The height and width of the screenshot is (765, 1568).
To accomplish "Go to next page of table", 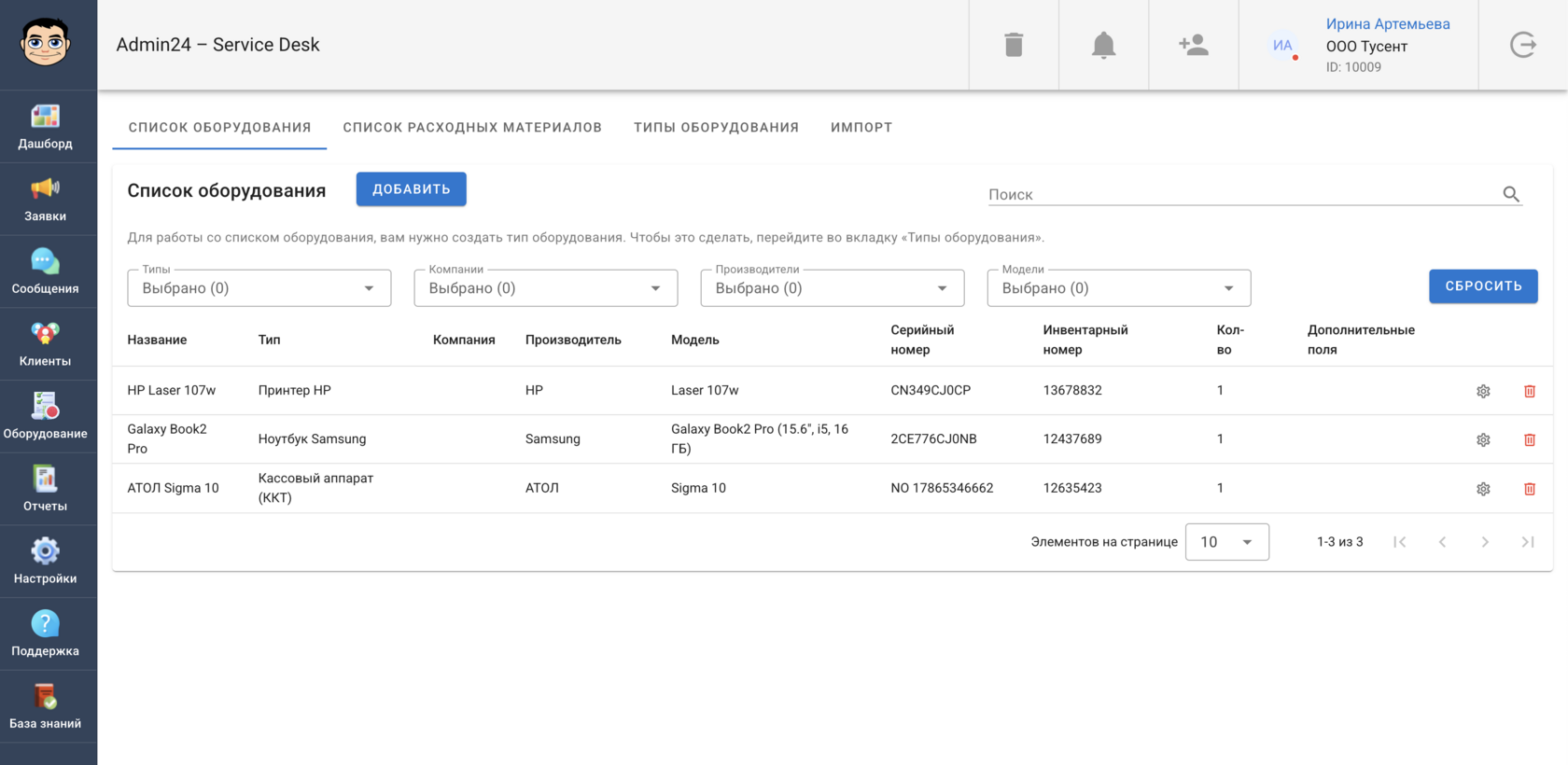I will [x=1485, y=542].
